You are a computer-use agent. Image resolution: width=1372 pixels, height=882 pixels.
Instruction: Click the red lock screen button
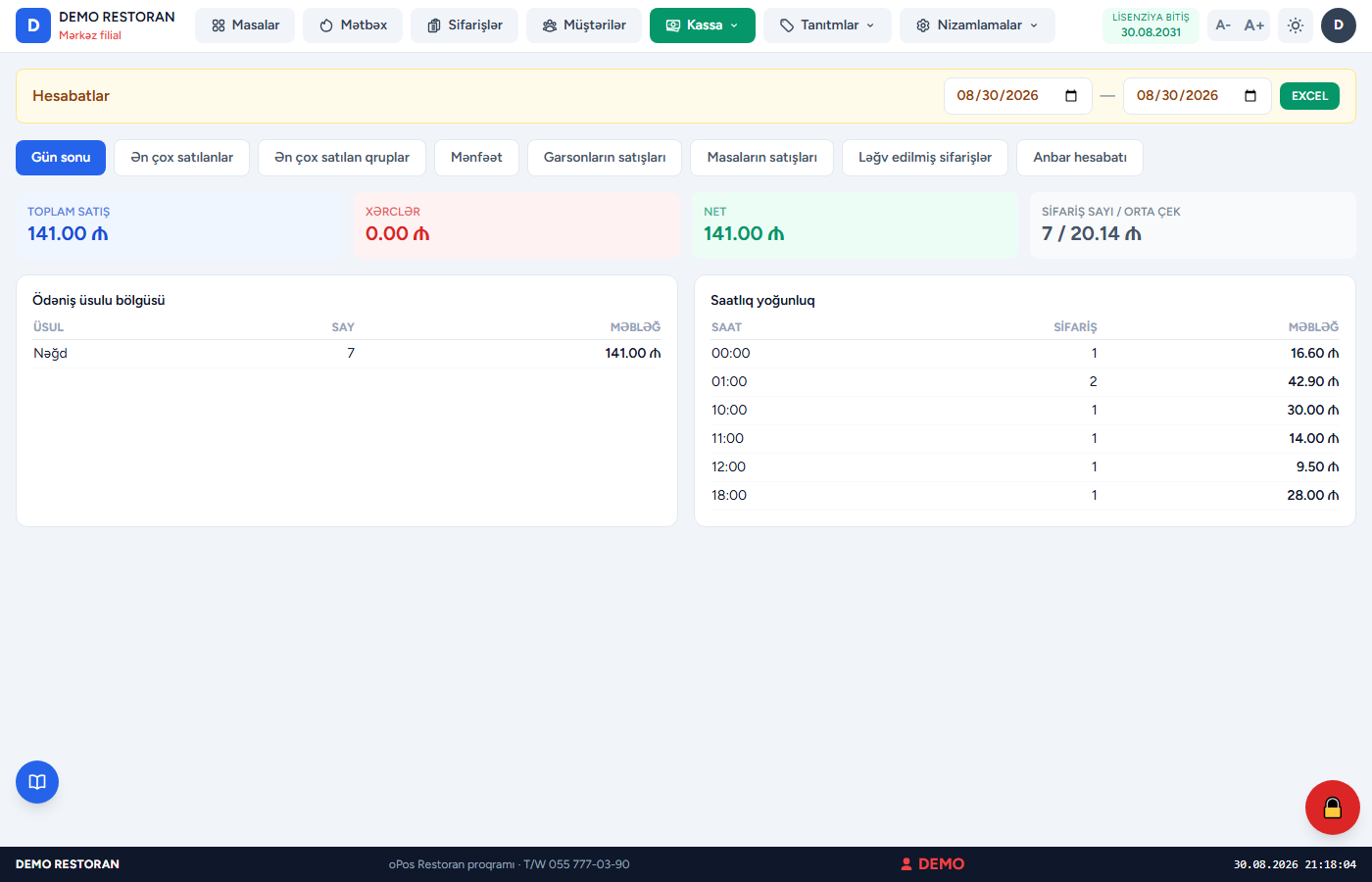[1333, 808]
